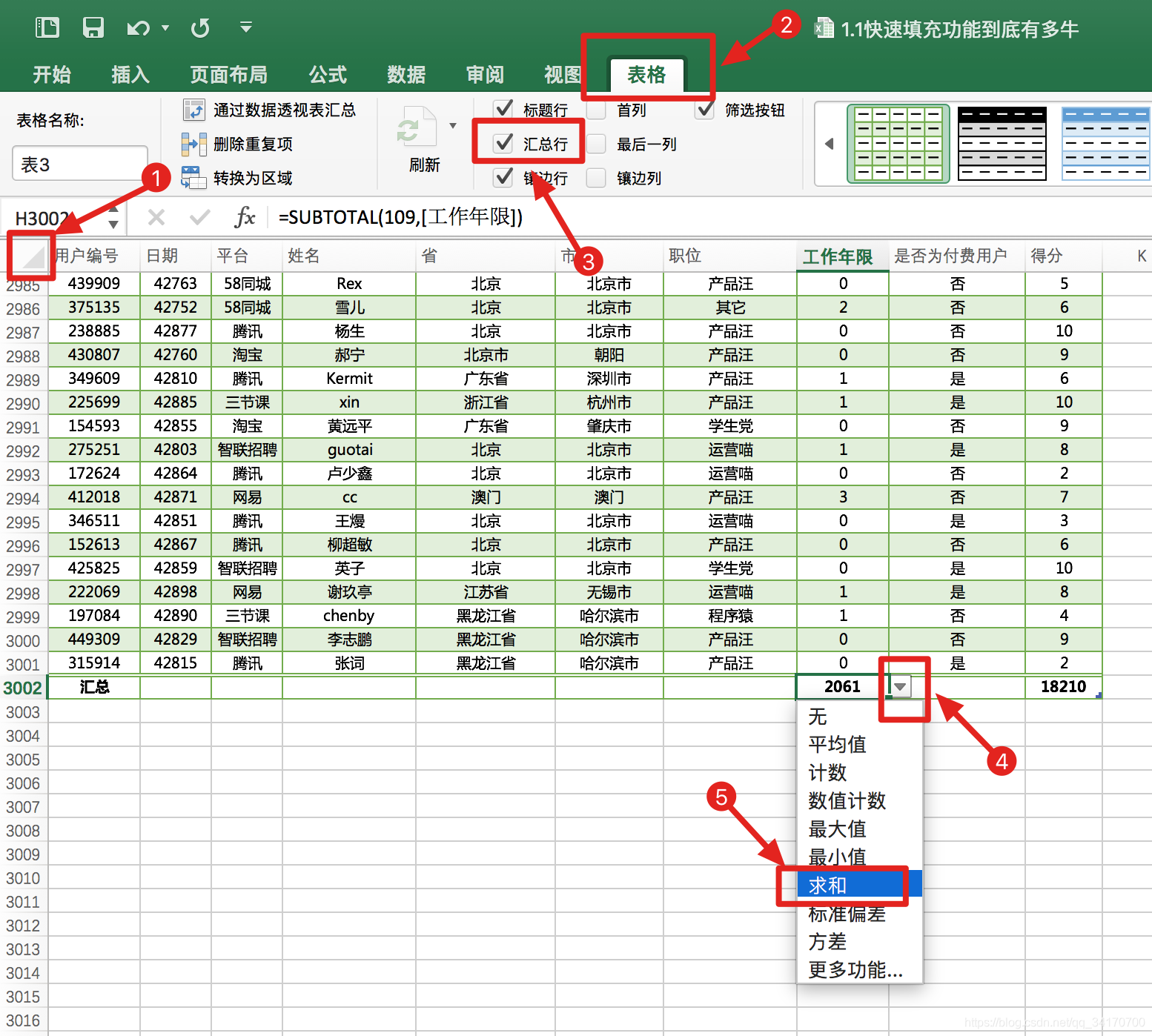The height and width of the screenshot is (1036, 1152).
Task: Choose 数值计数 from the total function list
Action: (x=860, y=801)
